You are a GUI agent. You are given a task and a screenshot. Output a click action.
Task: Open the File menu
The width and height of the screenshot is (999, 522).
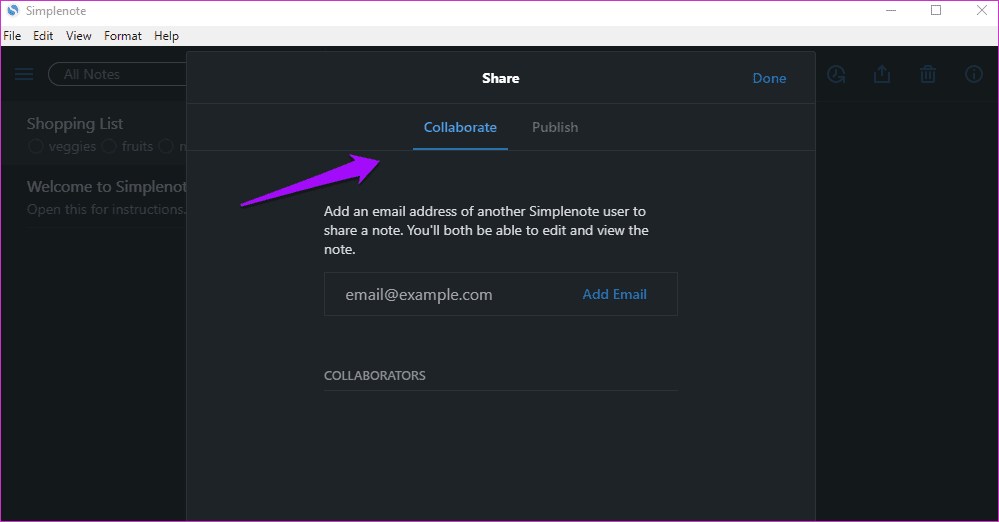[x=12, y=36]
